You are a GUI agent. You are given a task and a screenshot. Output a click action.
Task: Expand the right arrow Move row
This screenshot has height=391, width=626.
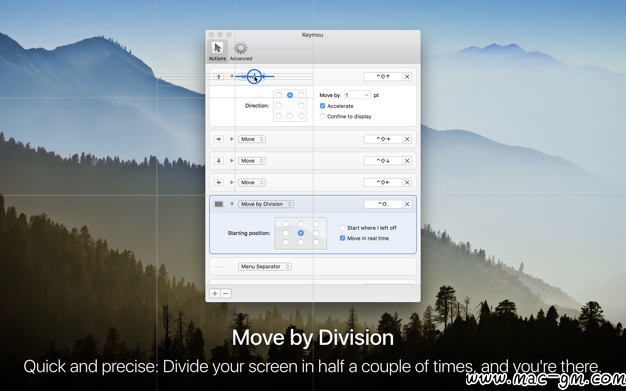(x=232, y=139)
